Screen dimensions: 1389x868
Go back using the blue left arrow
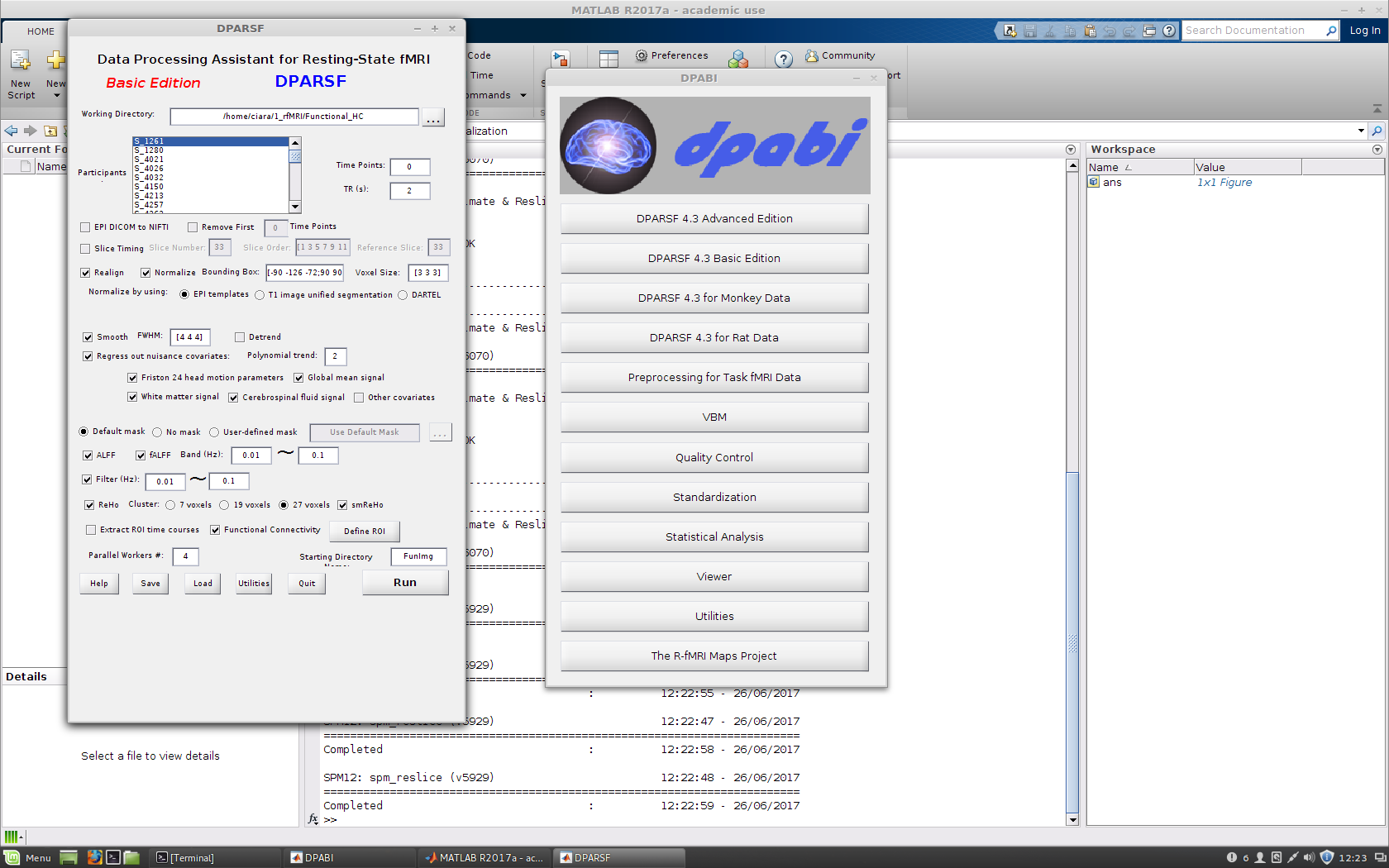pyautogui.click(x=11, y=131)
